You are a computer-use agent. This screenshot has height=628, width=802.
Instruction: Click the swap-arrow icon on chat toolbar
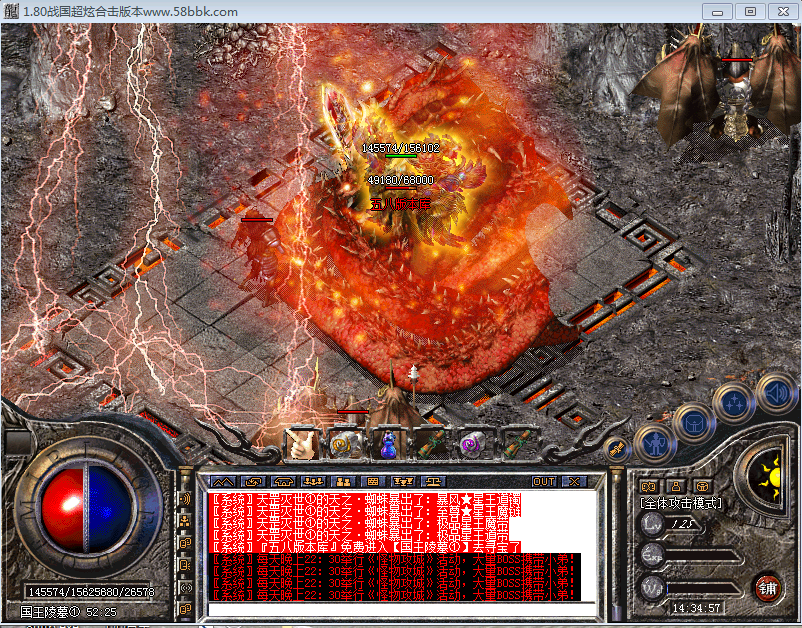pyautogui.click(x=253, y=481)
